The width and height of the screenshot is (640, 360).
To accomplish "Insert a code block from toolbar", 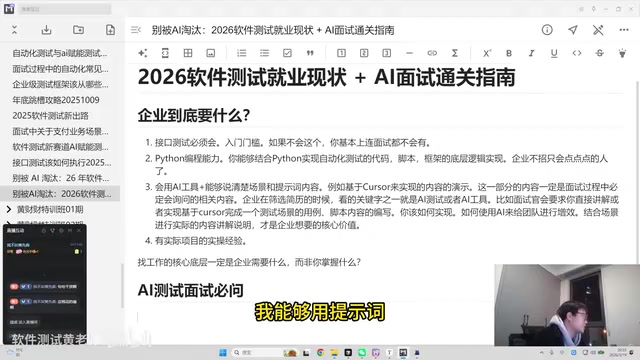I will pyautogui.click(x=165, y=53).
